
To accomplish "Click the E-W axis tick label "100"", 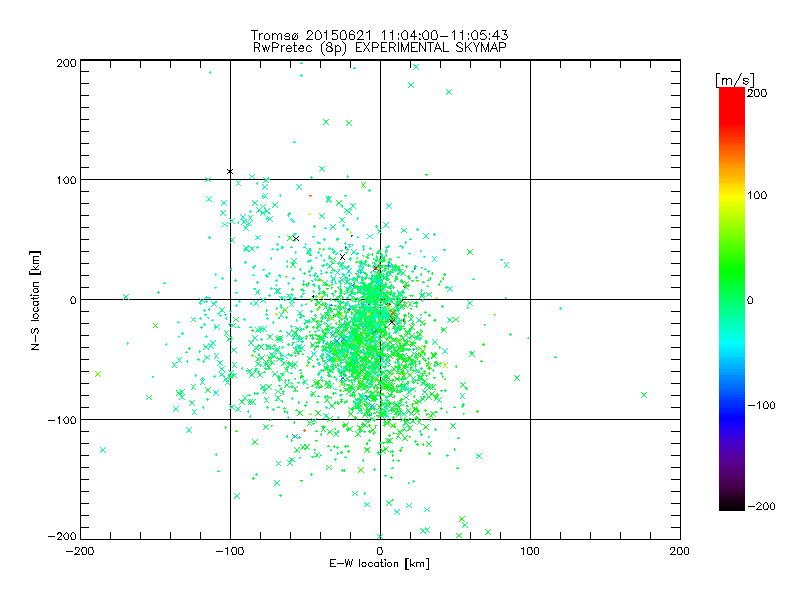I will (530, 551).
